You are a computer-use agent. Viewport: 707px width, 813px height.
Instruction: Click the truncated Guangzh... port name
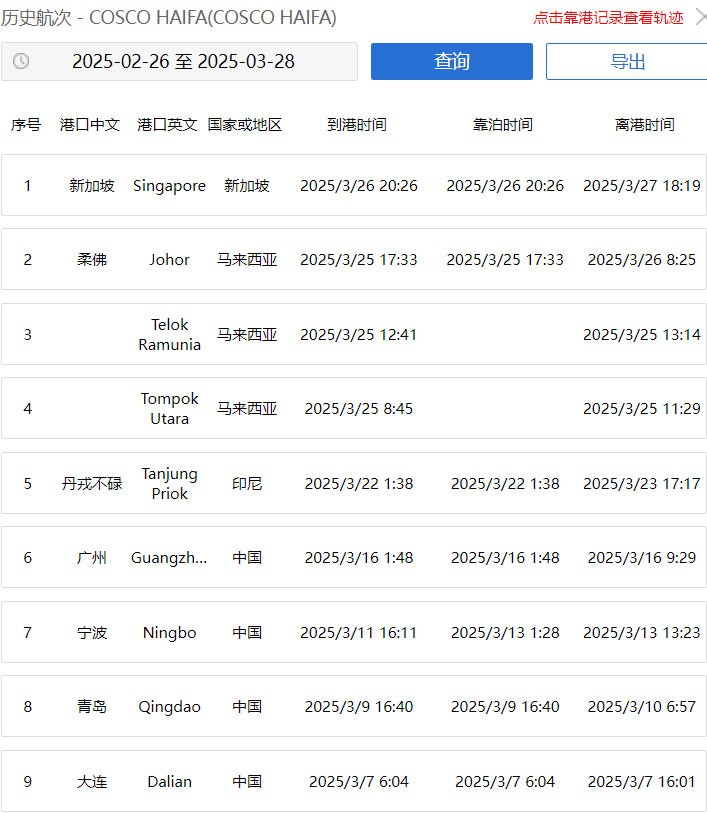click(169, 558)
